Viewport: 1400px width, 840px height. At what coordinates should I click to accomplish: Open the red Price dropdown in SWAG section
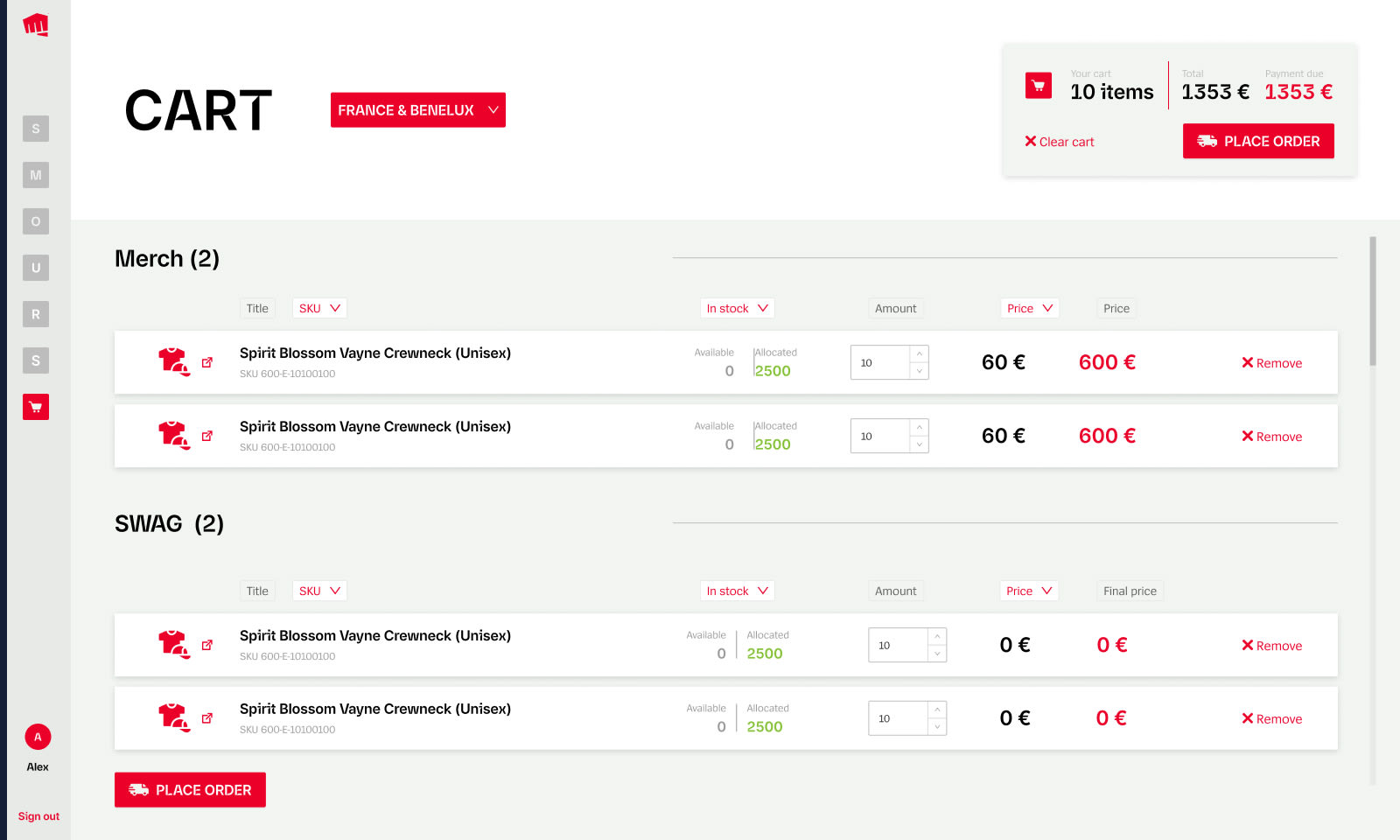[x=1029, y=591]
